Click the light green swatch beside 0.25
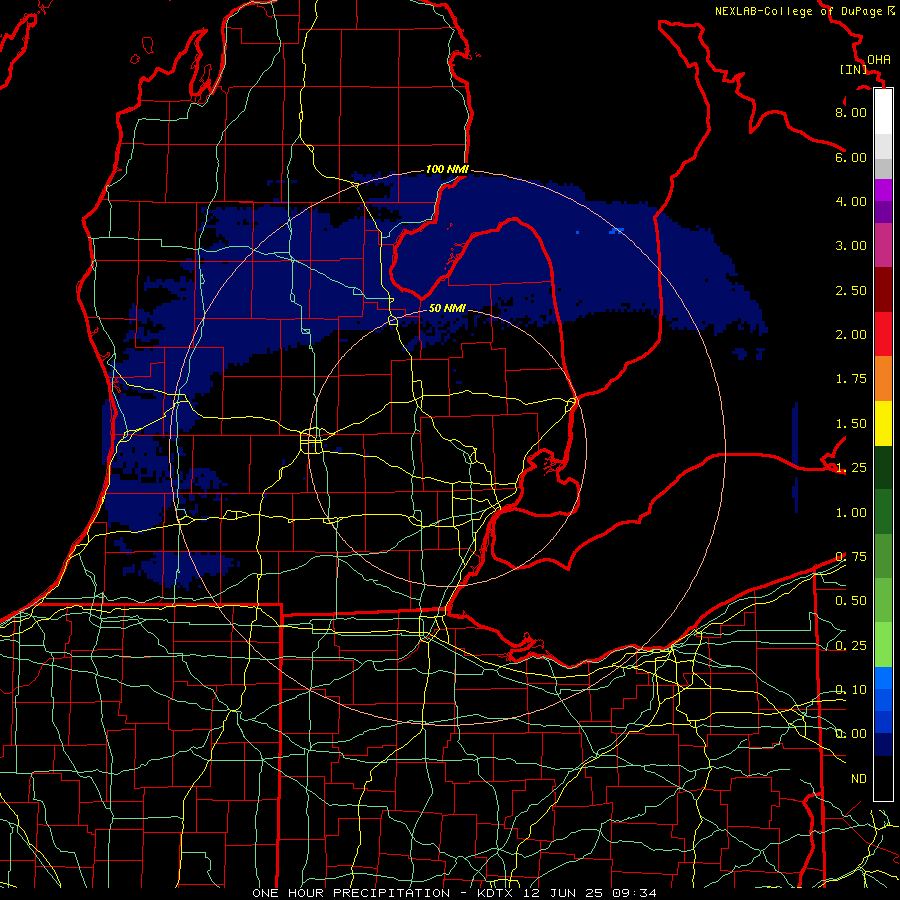 pos(883,645)
